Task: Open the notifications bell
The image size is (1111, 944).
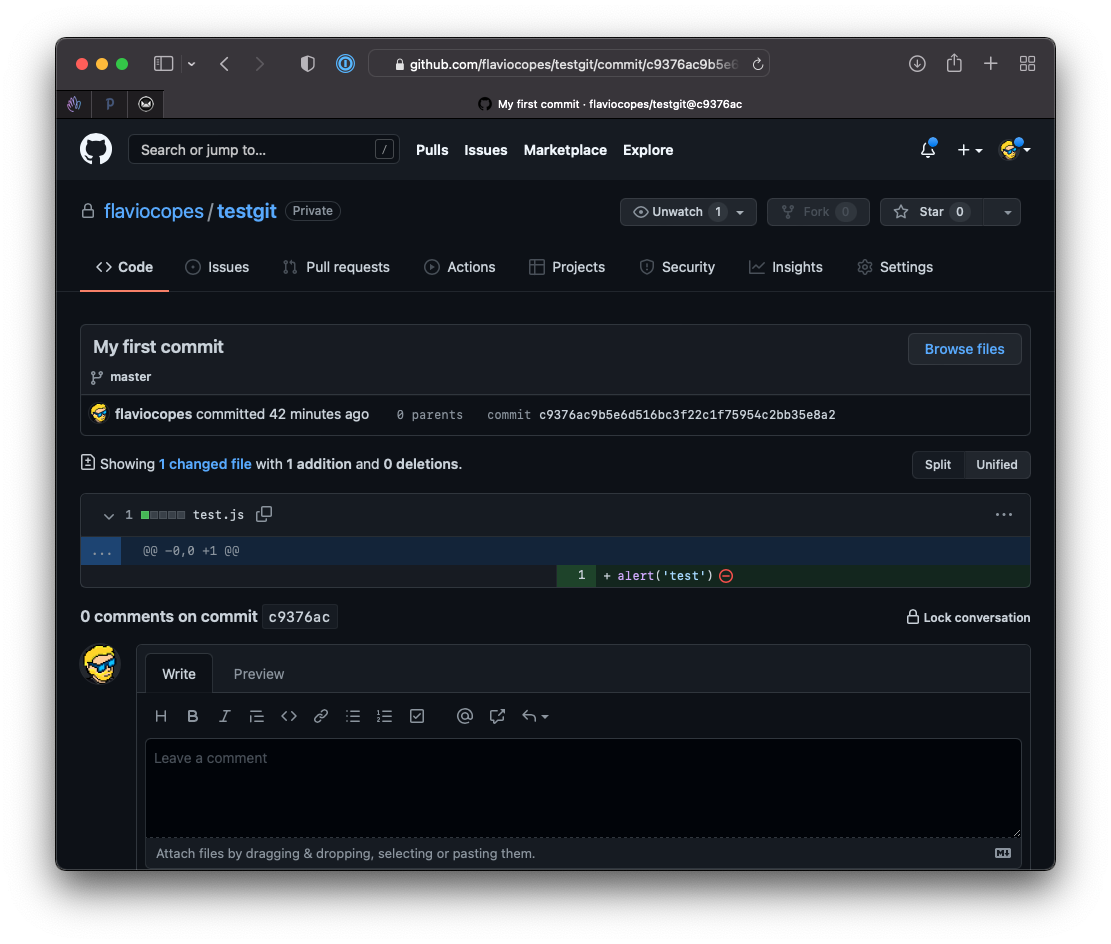Action: (x=928, y=150)
